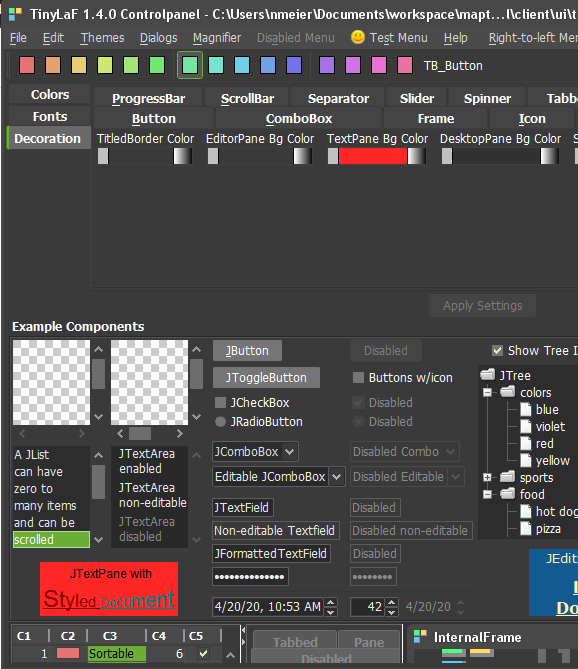Click the JFormattedTextField input
Viewport: 578px width, 669px height.
[271, 553]
